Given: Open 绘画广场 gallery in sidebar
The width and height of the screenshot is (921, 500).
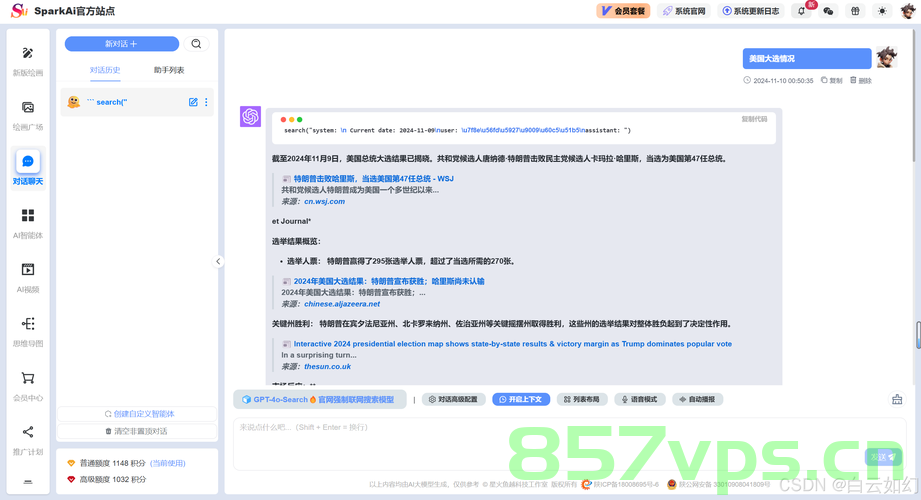Looking at the screenshot, I should [28, 116].
